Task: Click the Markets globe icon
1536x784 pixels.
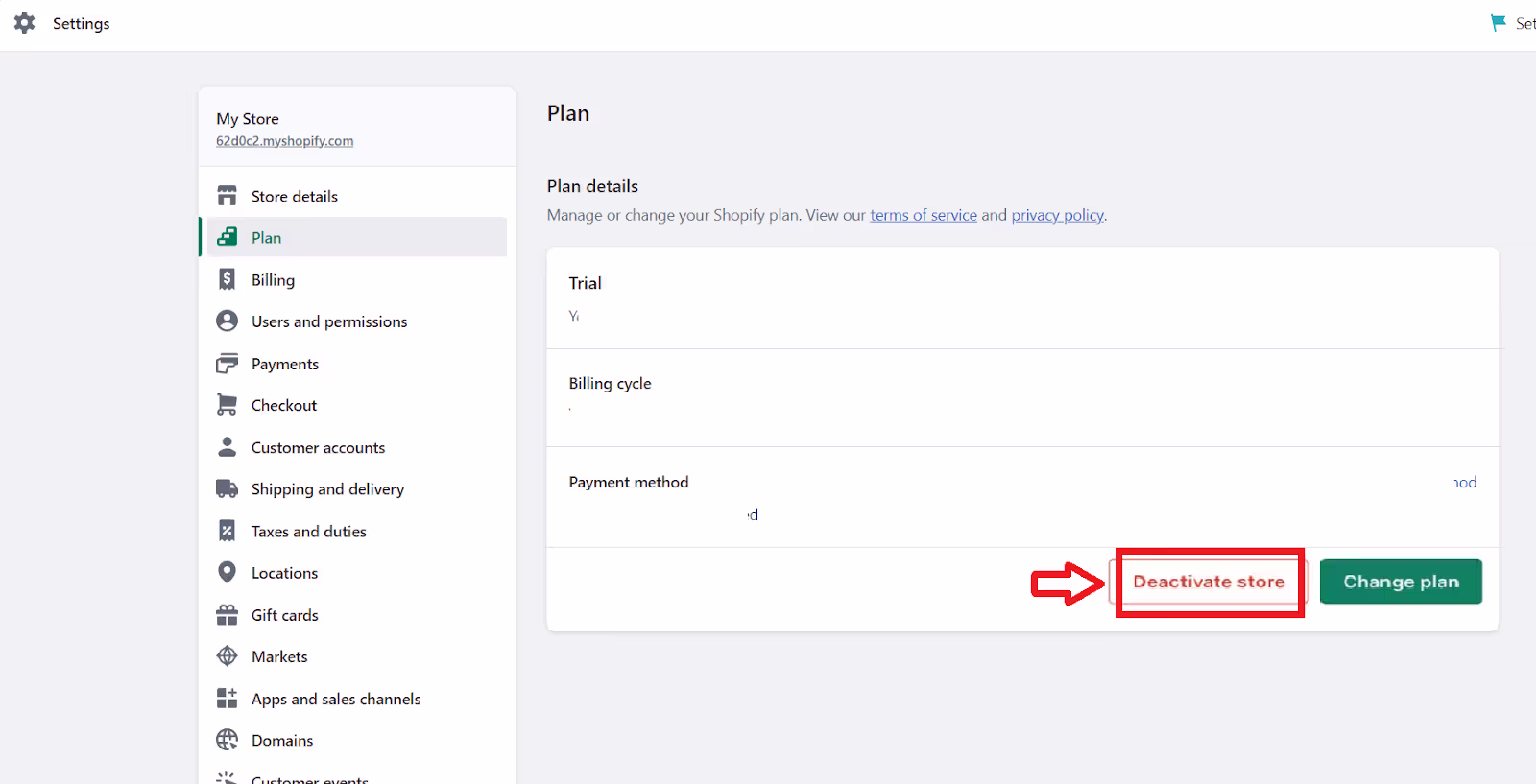Action: pyautogui.click(x=227, y=656)
